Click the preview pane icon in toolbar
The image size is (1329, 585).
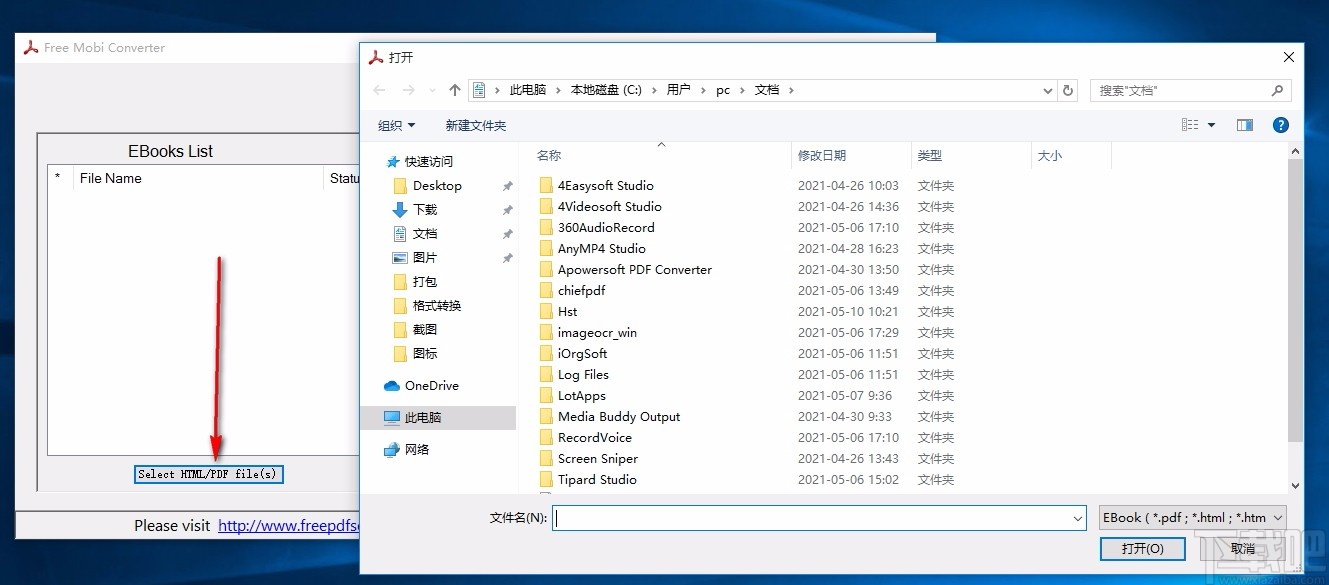[x=1244, y=125]
